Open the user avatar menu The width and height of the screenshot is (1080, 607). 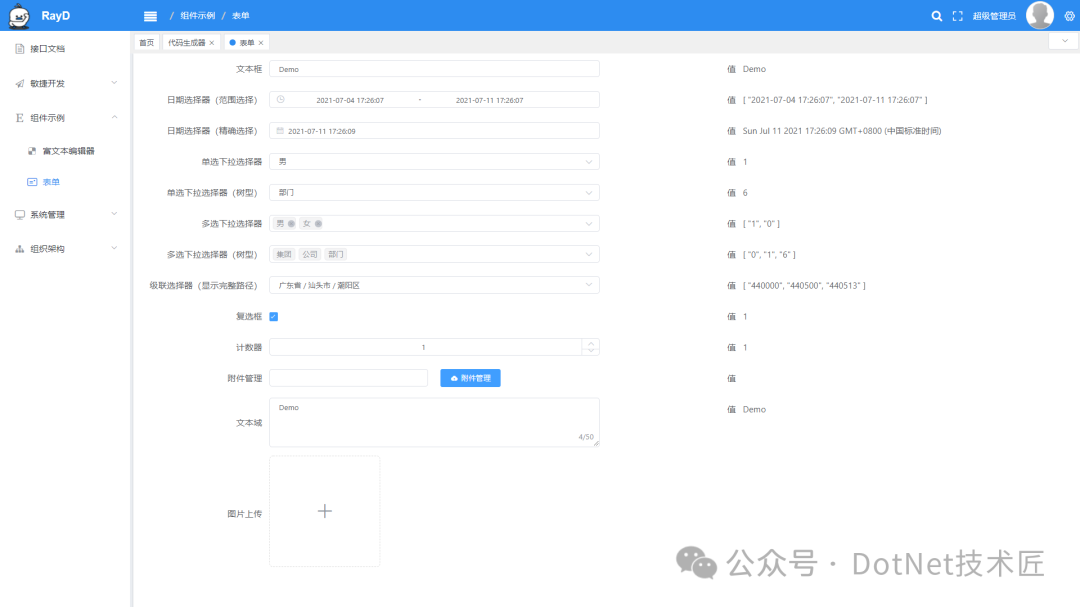coord(1039,15)
